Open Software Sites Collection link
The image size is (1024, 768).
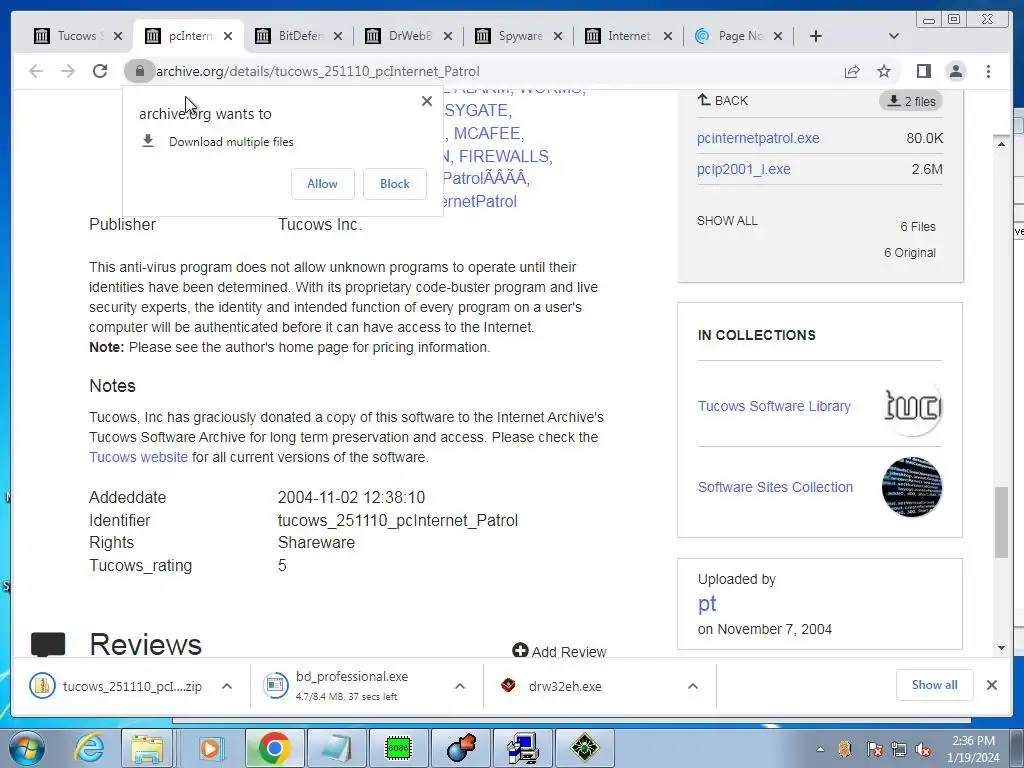[x=775, y=487]
